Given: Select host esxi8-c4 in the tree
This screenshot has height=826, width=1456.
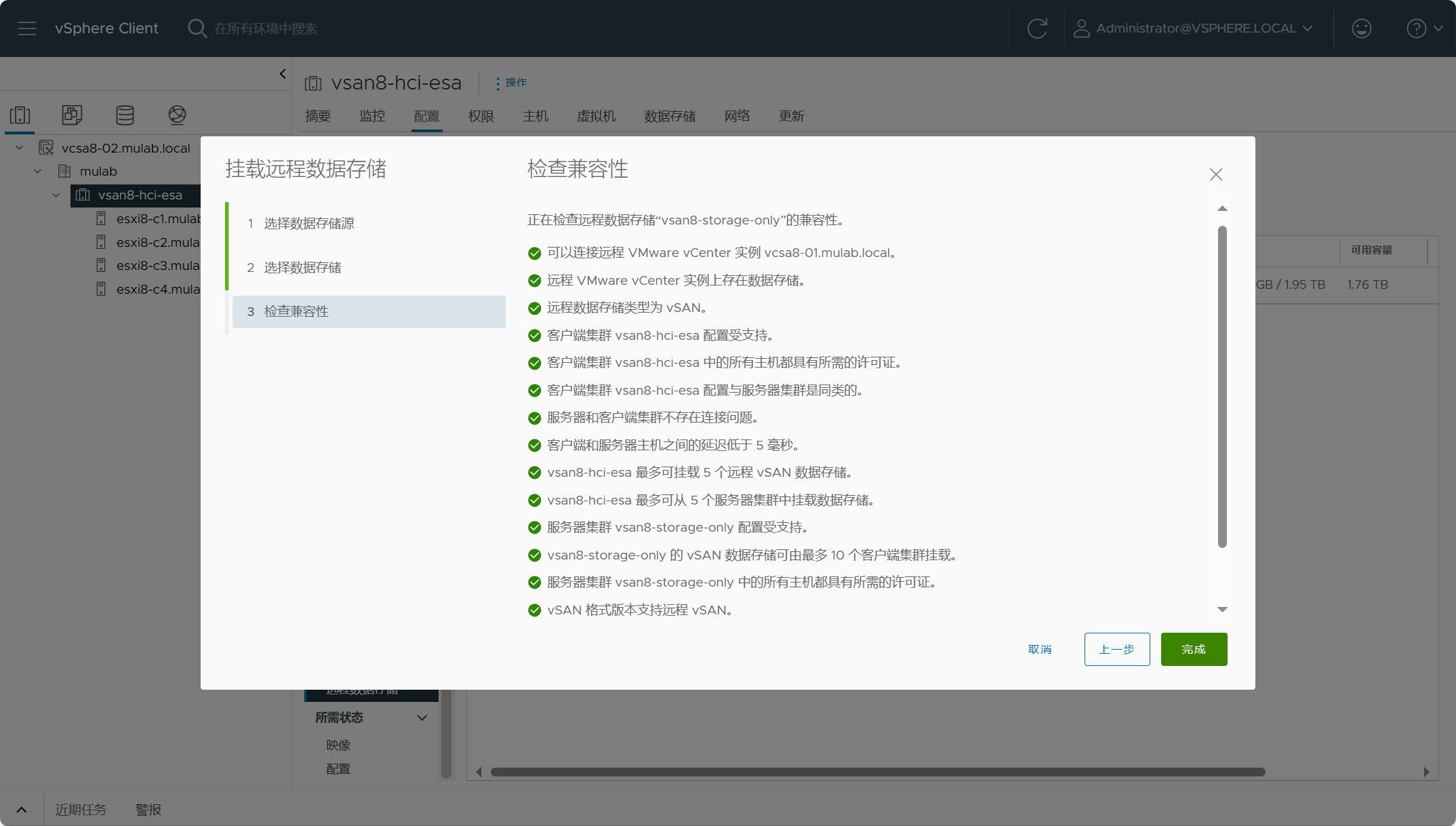Looking at the screenshot, I should pyautogui.click(x=158, y=290).
